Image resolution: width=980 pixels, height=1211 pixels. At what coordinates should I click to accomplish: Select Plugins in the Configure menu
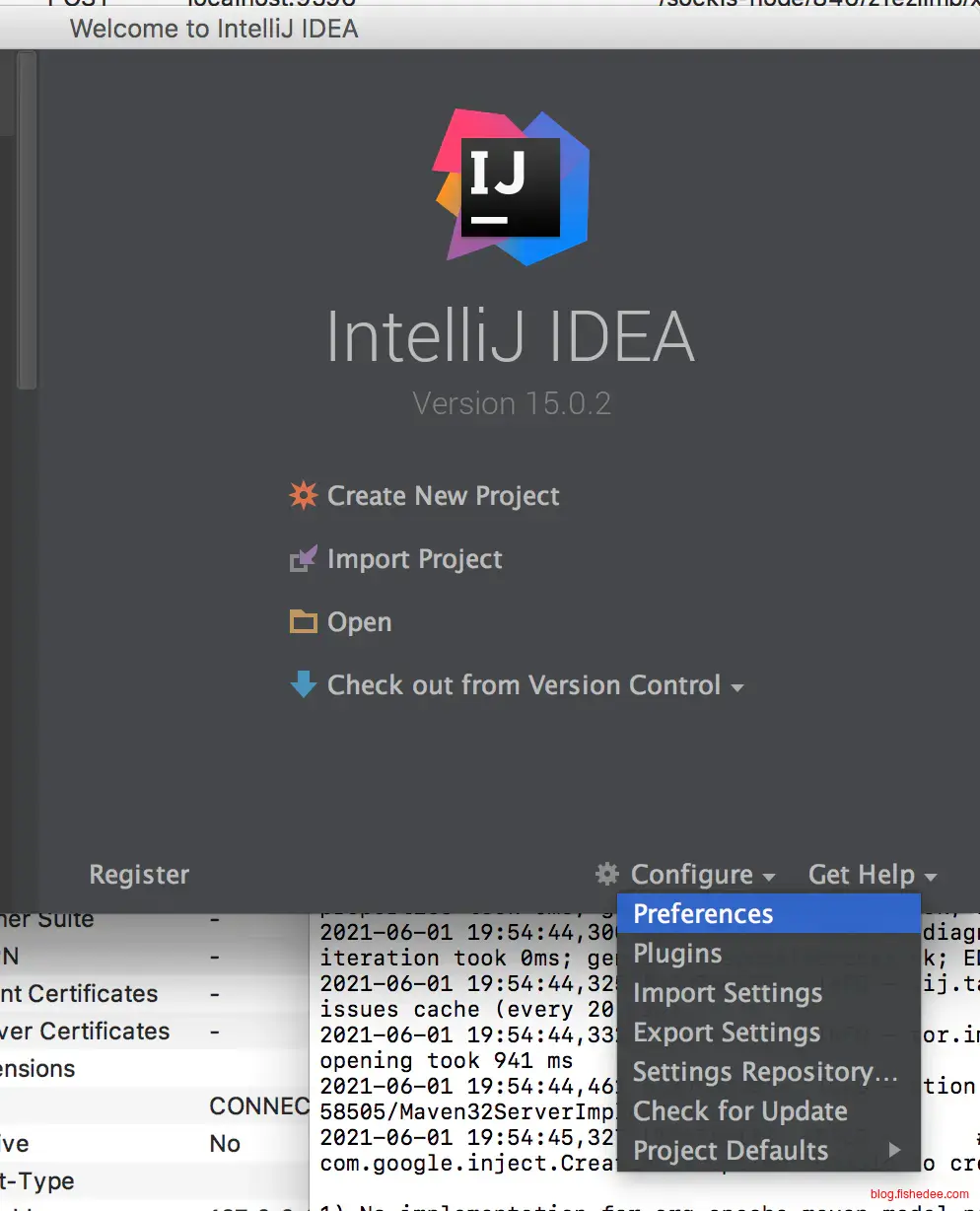[x=677, y=954]
